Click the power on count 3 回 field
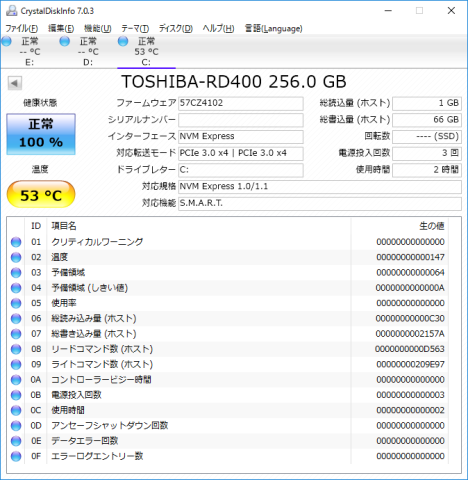 click(x=427, y=153)
